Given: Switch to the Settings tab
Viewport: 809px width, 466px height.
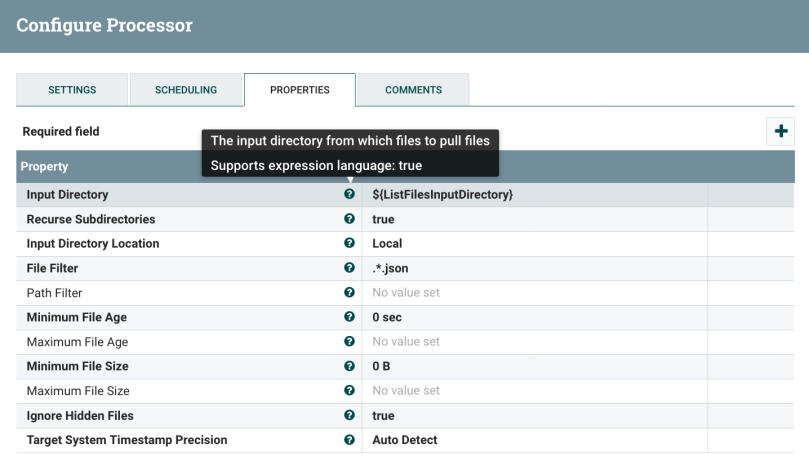Looking at the screenshot, I should [x=72, y=90].
